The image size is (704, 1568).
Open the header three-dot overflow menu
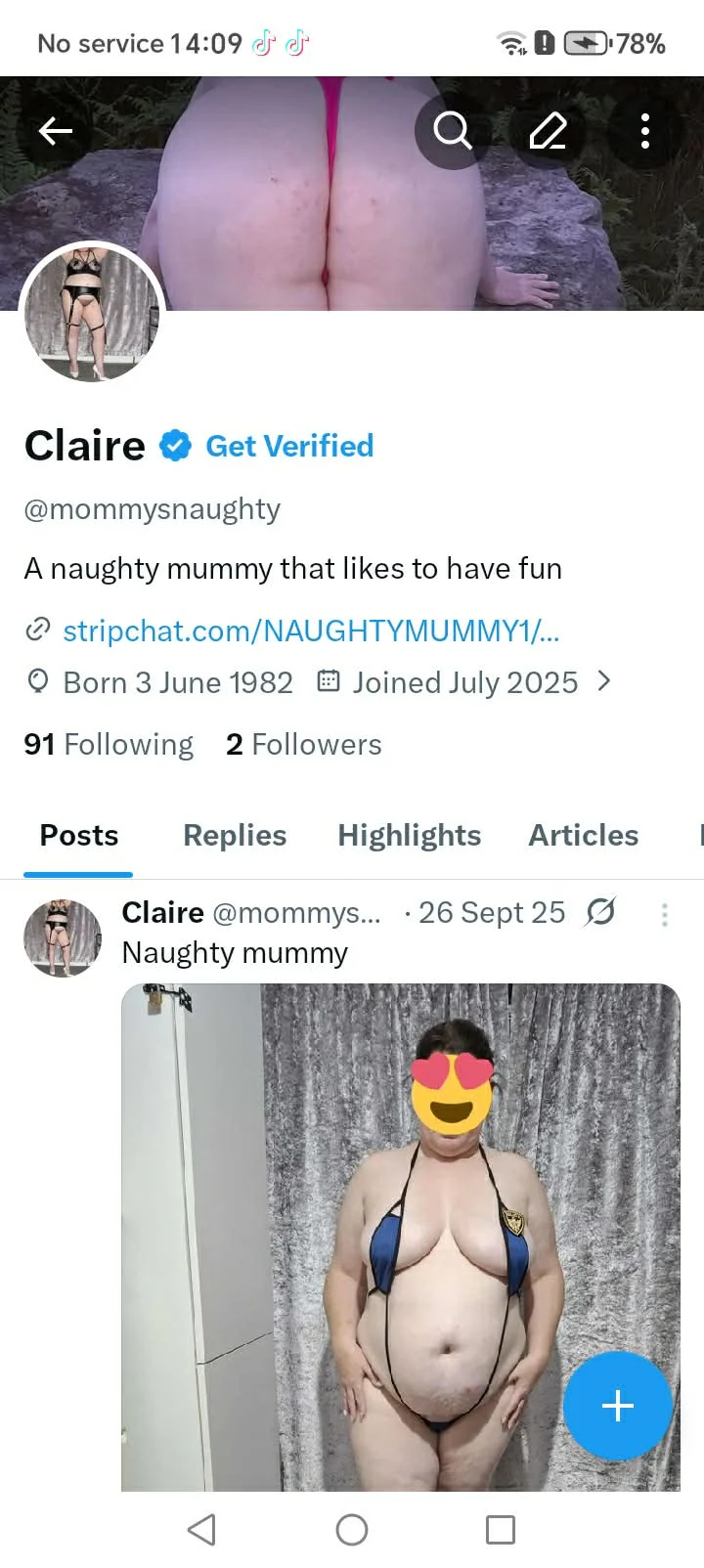coord(644,130)
